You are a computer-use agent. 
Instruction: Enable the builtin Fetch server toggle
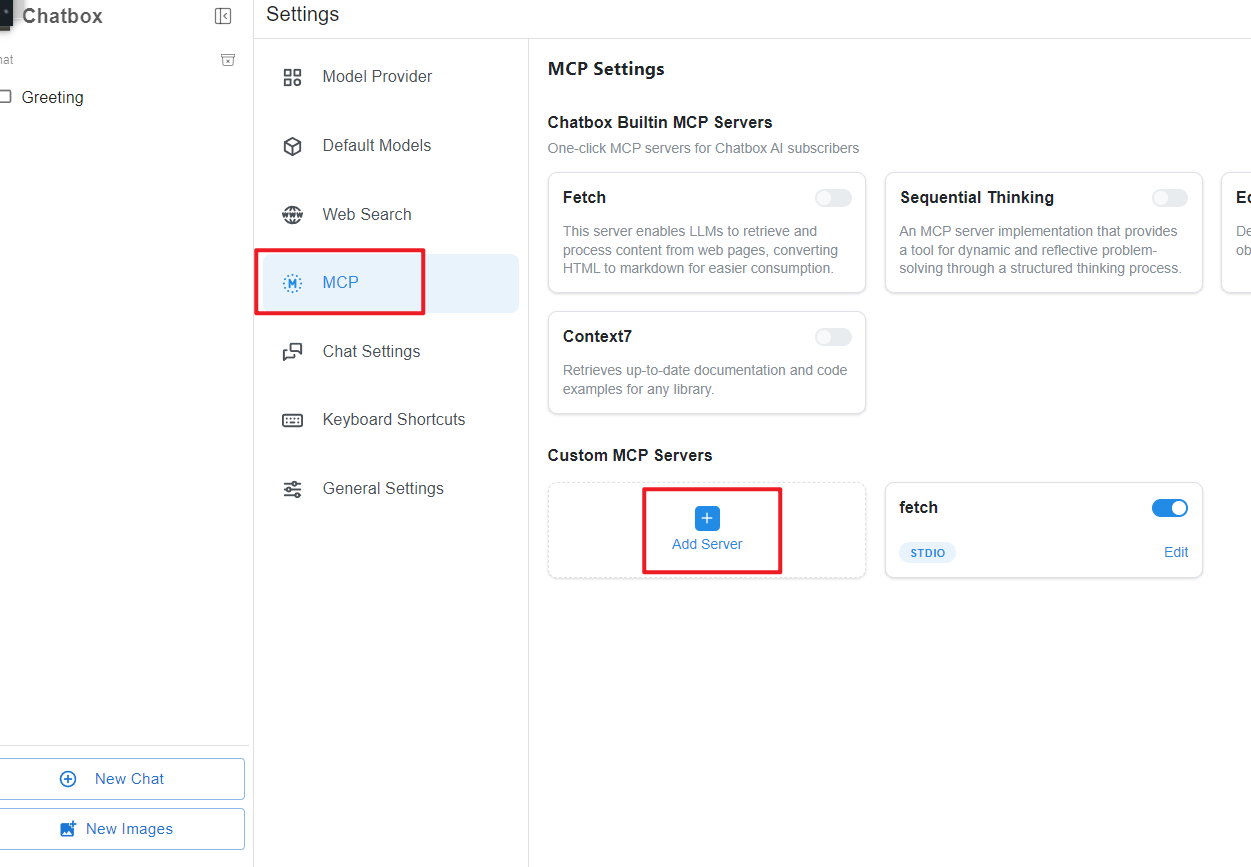click(833, 198)
